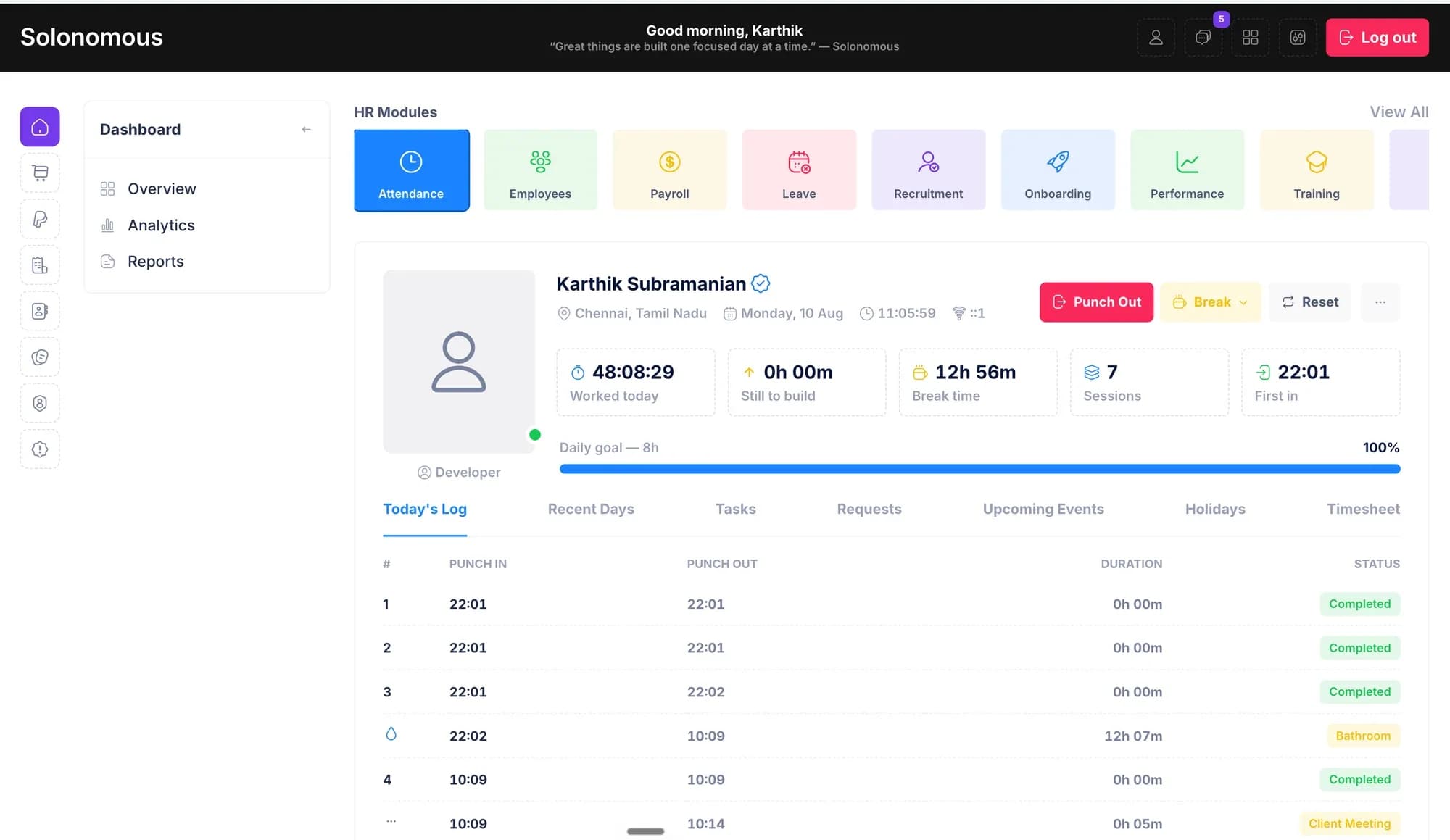Collapse the Dashboard panel arrow

pyautogui.click(x=306, y=130)
